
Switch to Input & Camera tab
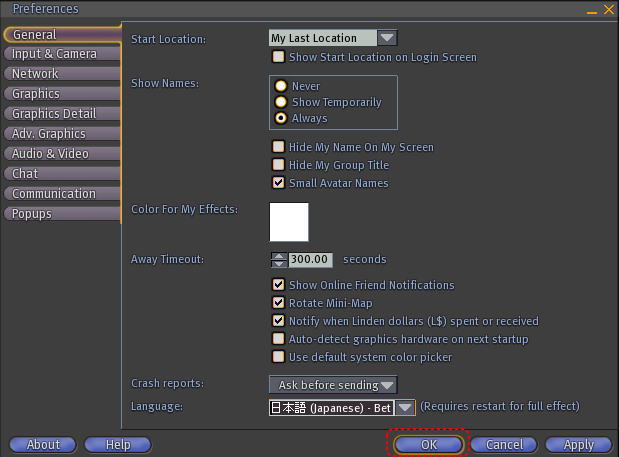pos(62,54)
